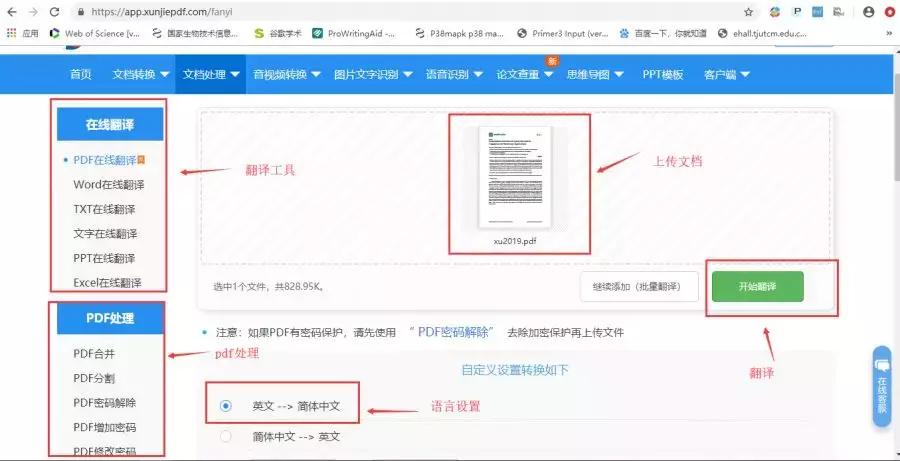Open PDF增加密码 in the sidebar
The image size is (900, 461).
coord(105,427)
